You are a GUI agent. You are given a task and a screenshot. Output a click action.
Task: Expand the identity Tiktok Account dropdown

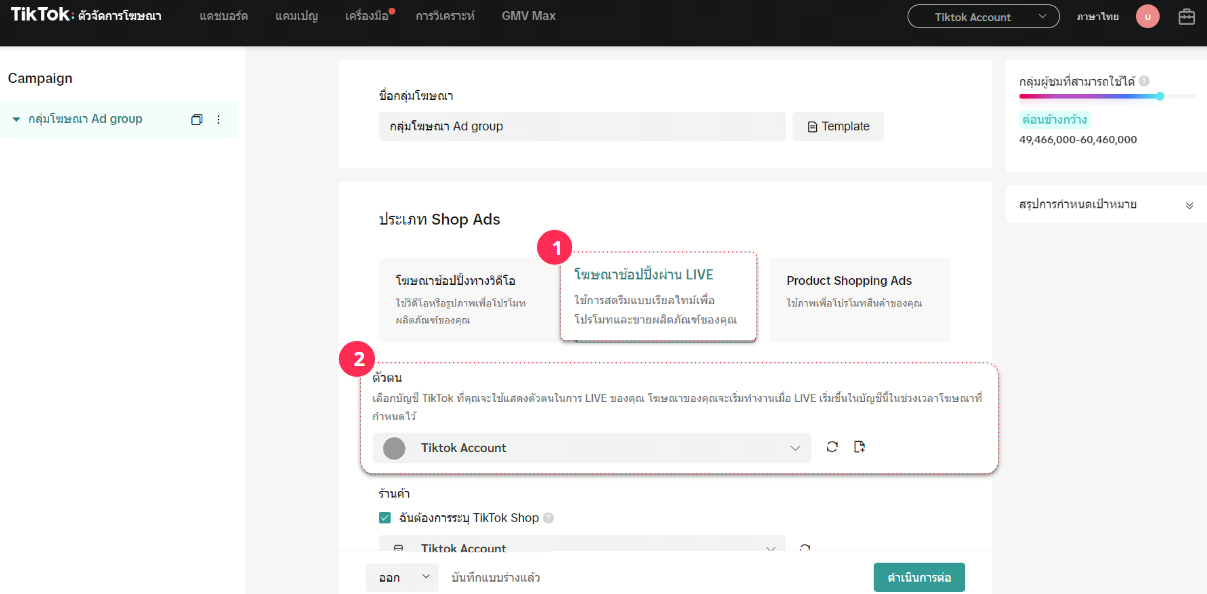pos(591,448)
